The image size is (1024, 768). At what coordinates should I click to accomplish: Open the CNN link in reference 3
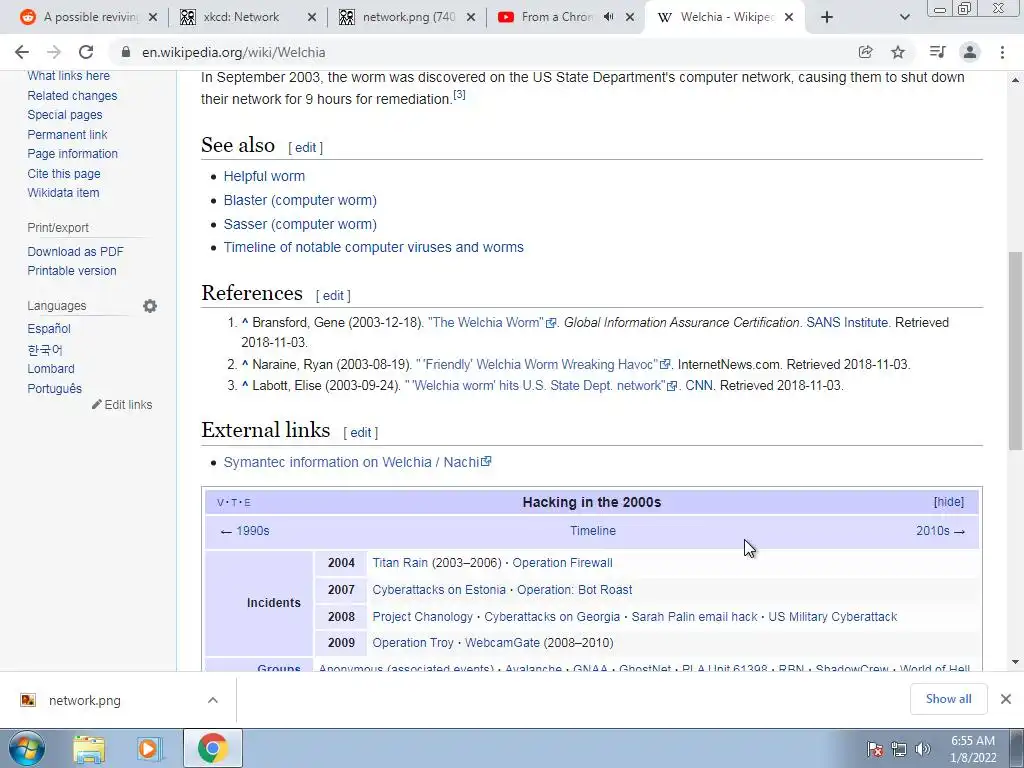tap(699, 385)
